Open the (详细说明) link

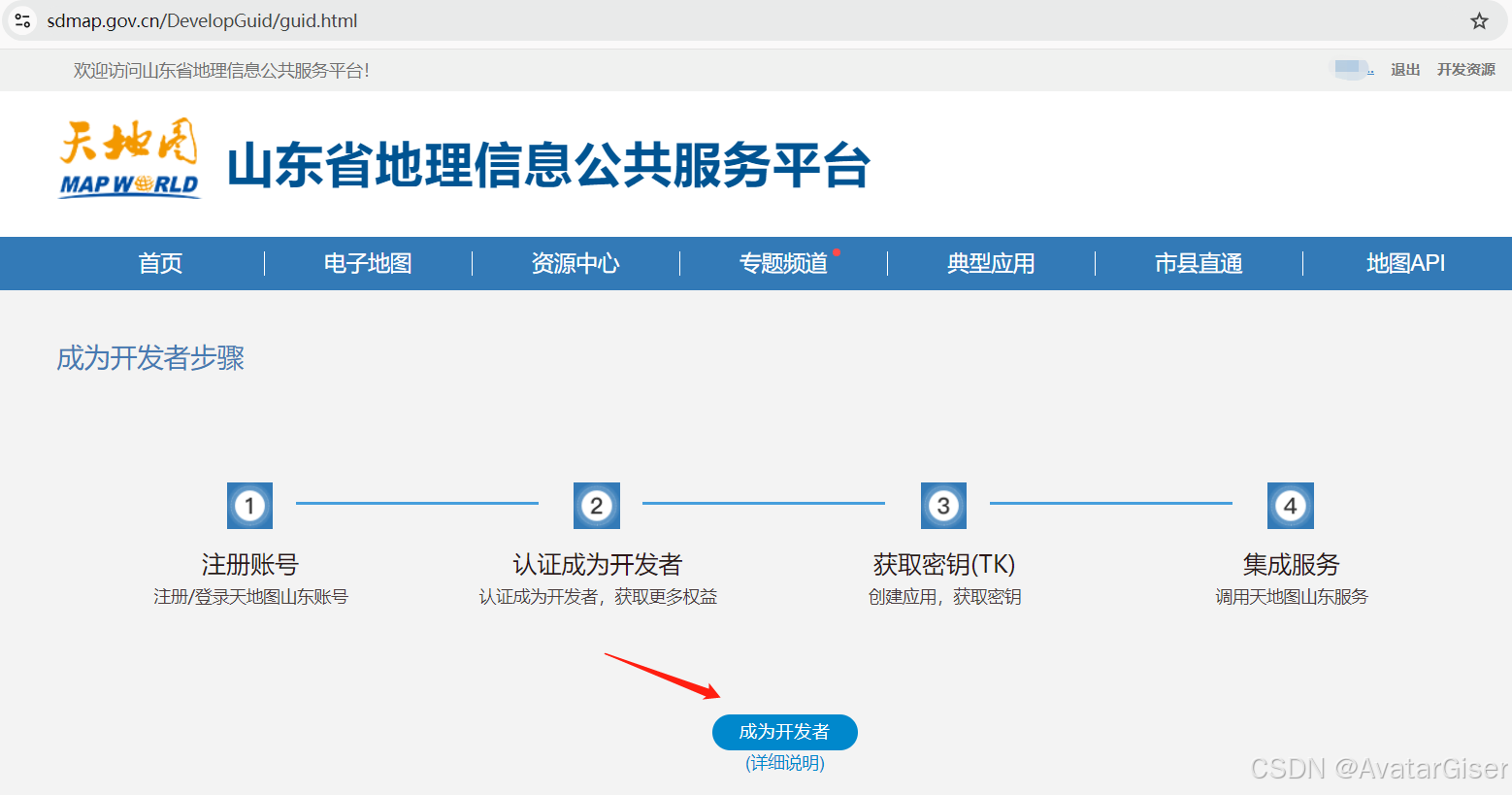785,763
